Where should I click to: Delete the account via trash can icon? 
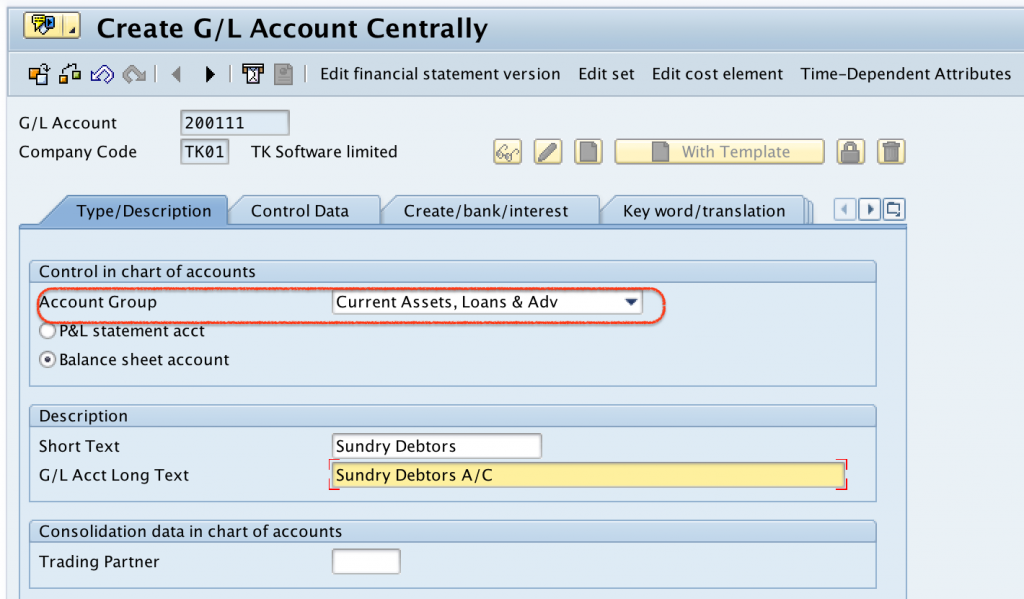click(890, 152)
